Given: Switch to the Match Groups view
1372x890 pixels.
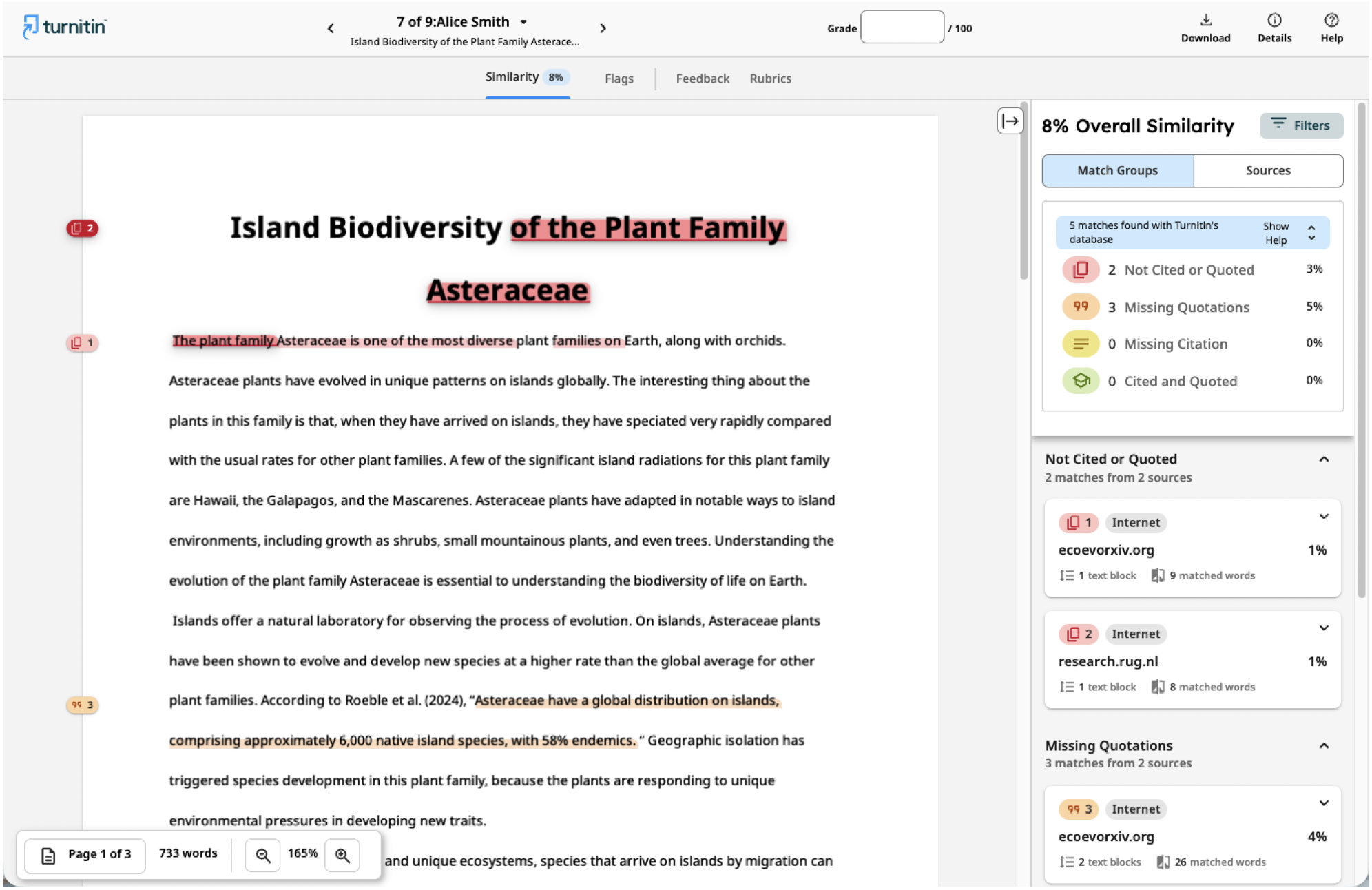Looking at the screenshot, I should point(1117,170).
